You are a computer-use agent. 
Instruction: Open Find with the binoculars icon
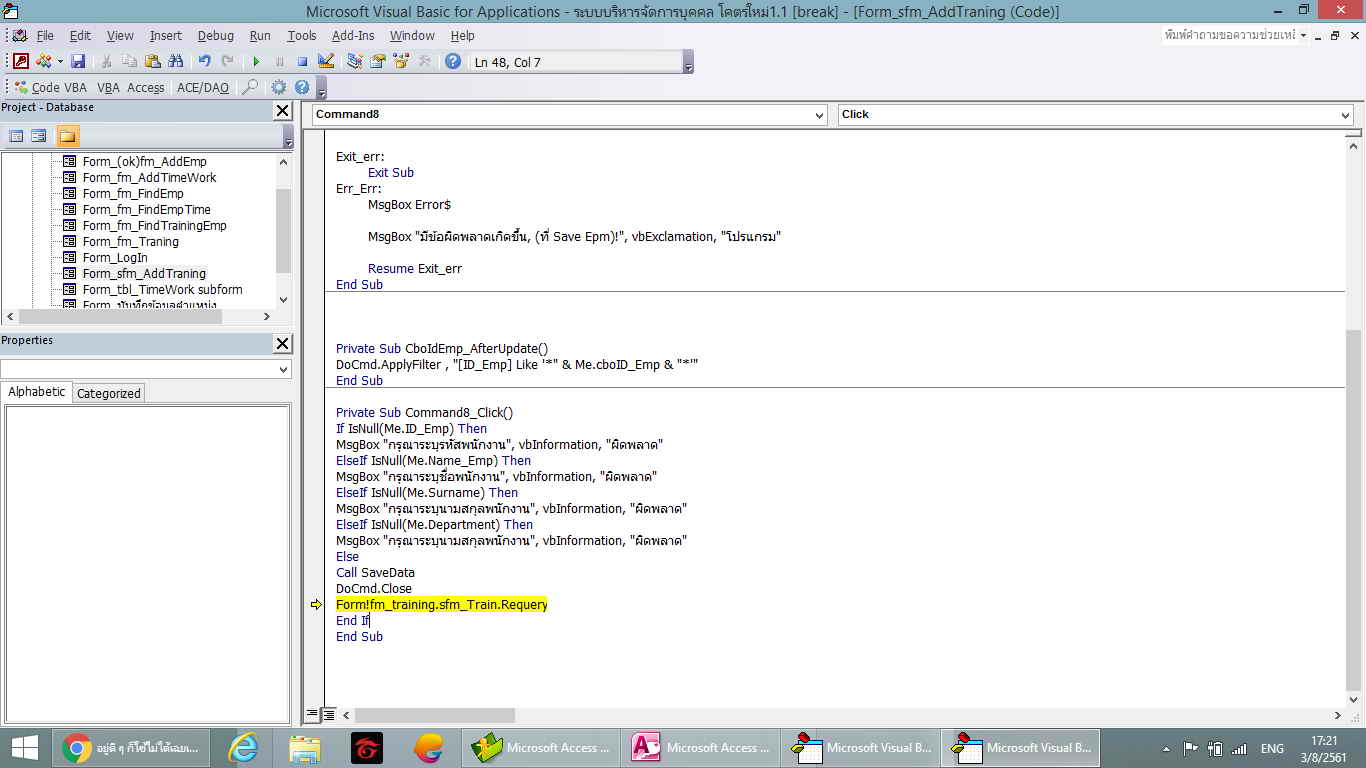click(176, 62)
